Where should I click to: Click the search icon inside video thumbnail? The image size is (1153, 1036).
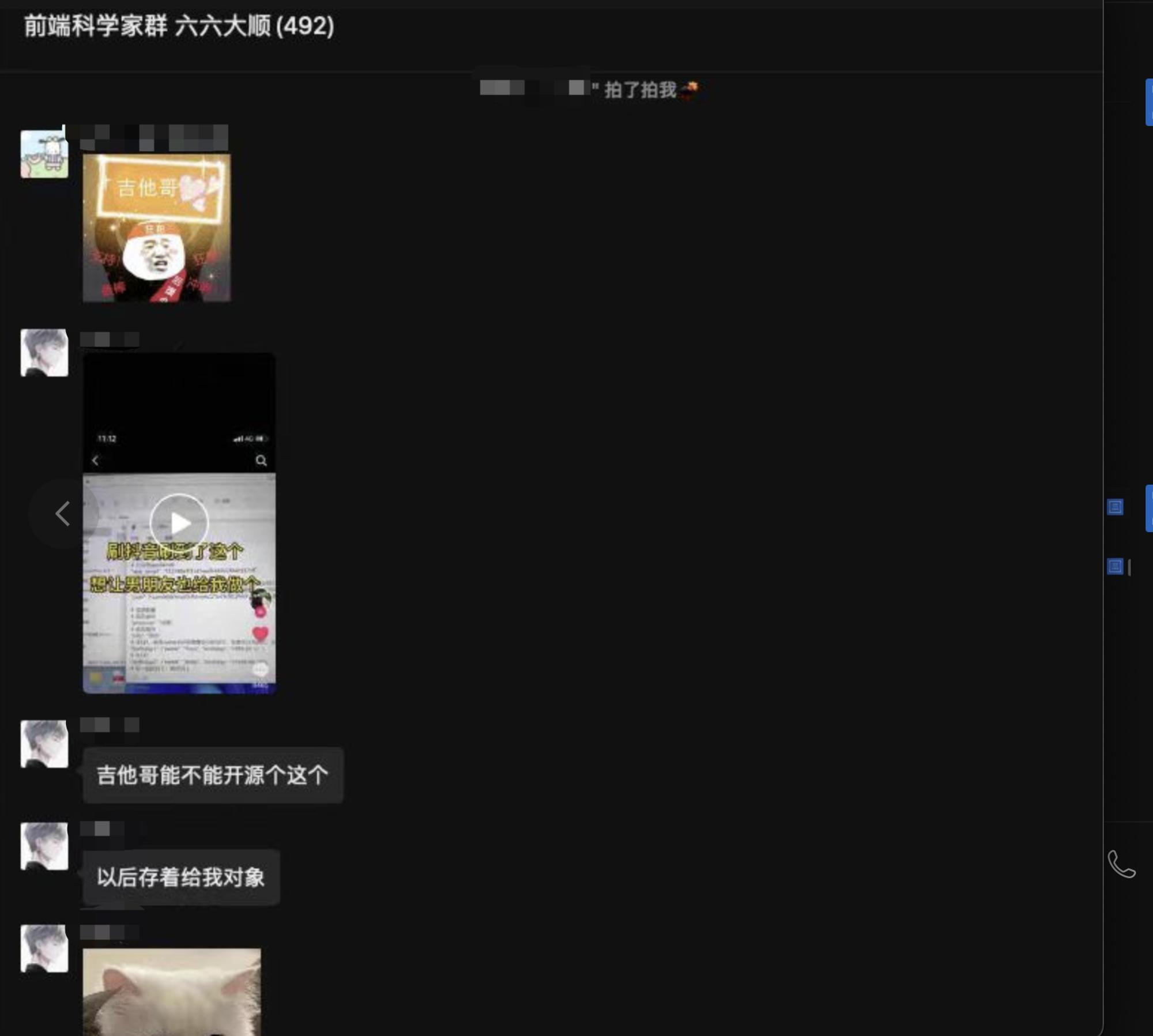tap(261, 460)
